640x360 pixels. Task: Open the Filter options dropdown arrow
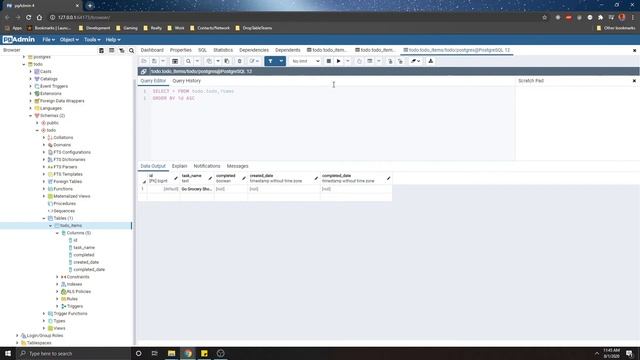point(281,61)
